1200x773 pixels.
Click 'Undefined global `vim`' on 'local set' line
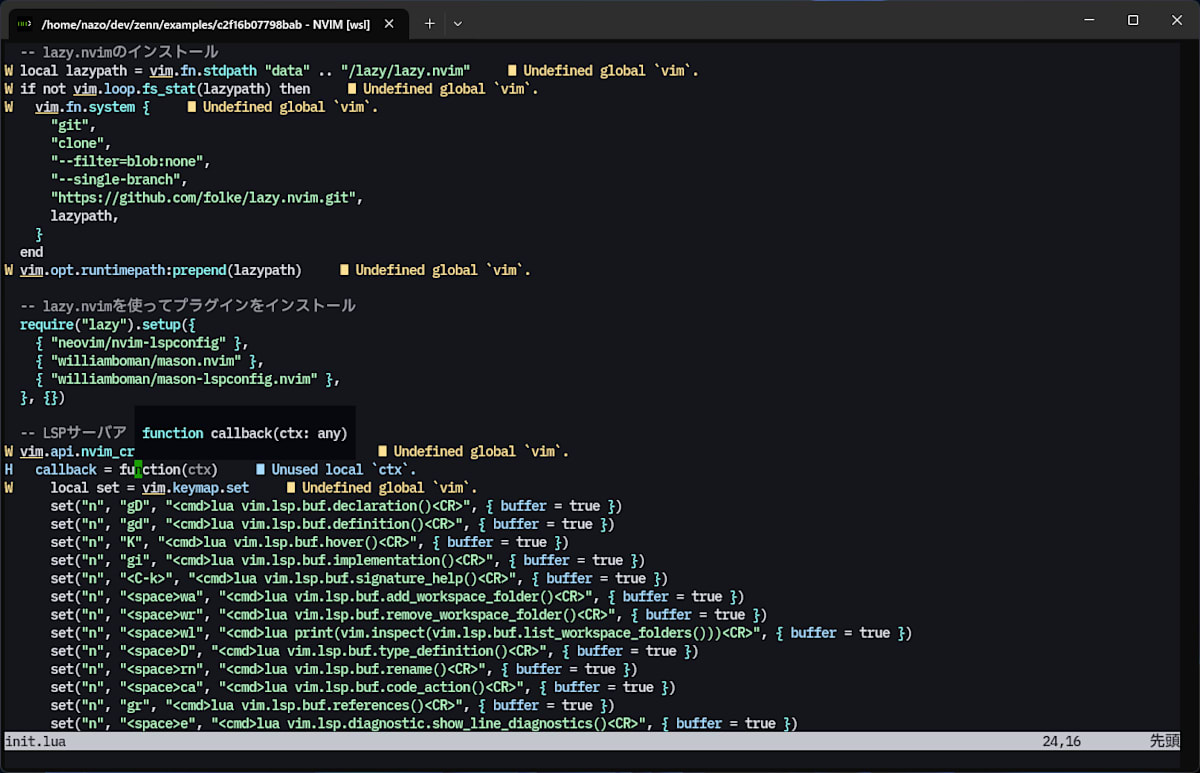(x=390, y=488)
